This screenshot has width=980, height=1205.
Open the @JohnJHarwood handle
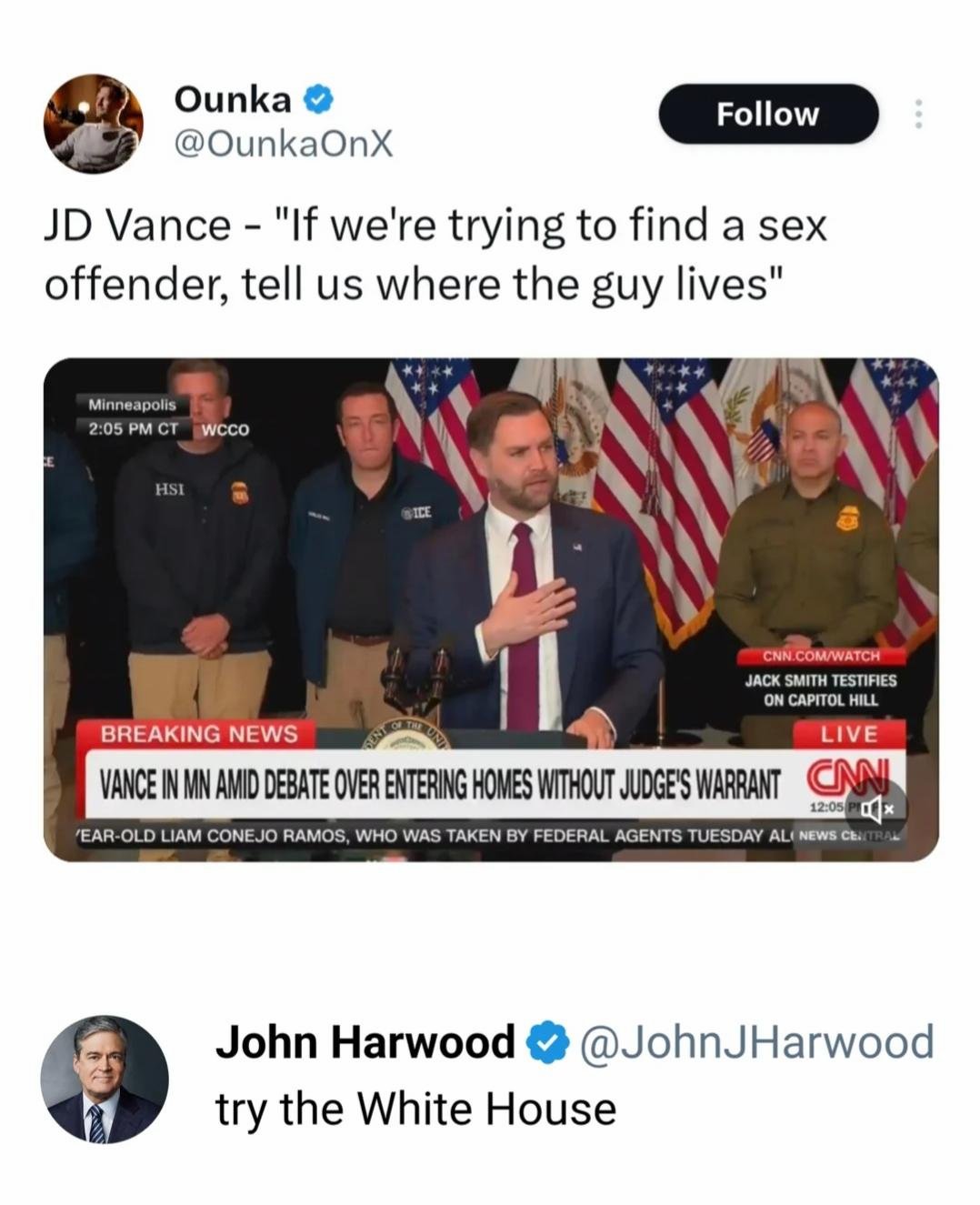point(756,1042)
